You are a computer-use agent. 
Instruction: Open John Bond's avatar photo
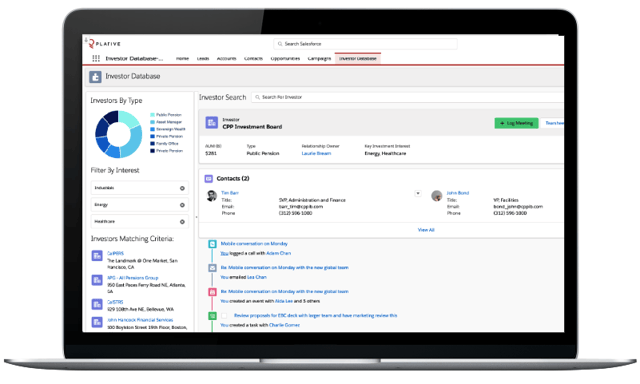tap(437, 195)
